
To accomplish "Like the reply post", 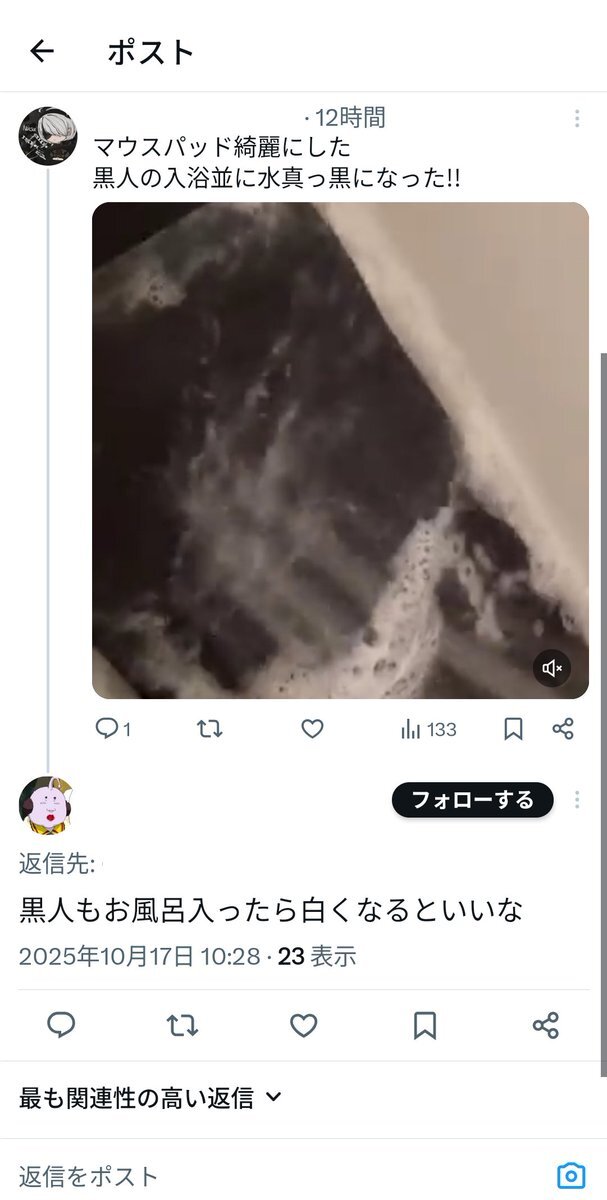I will click(x=304, y=1025).
